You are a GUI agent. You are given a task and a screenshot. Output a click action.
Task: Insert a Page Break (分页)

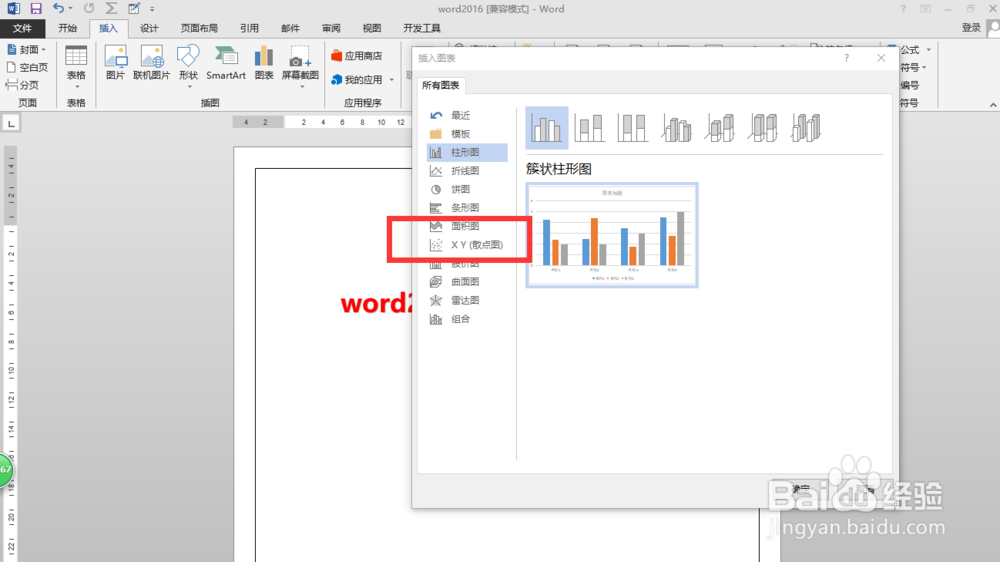(x=22, y=85)
